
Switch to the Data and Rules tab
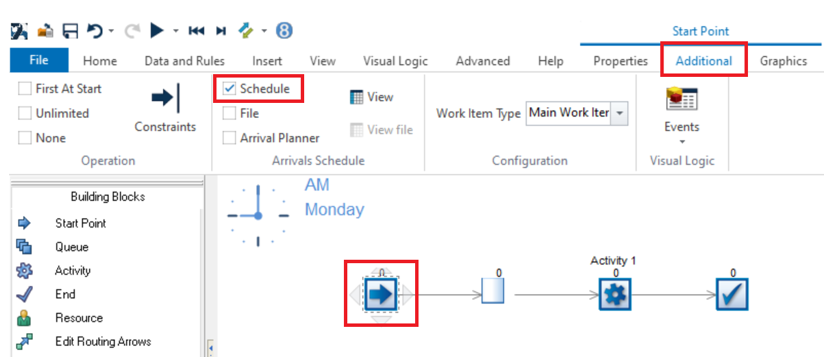coord(185,61)
